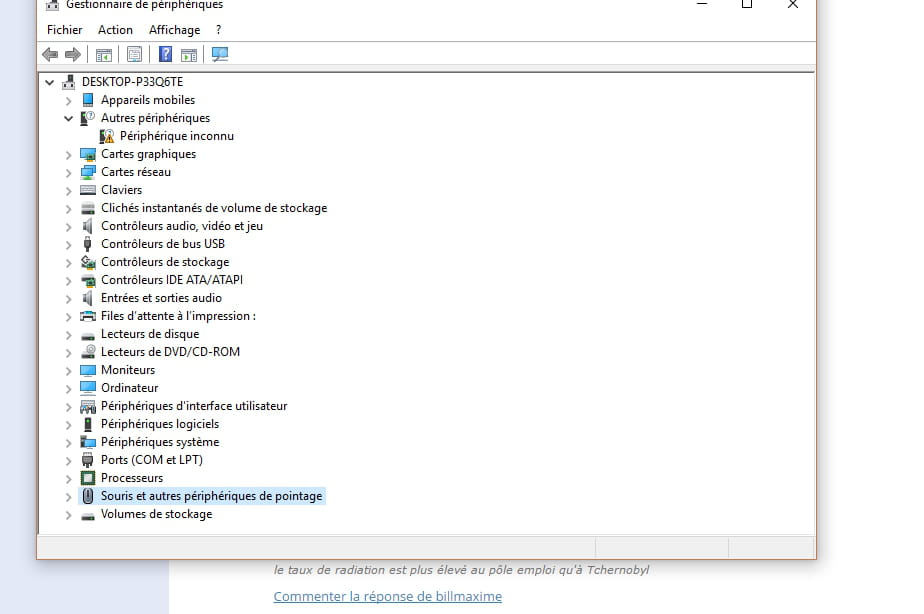Follow the Commenter la réponse de billmaxime link
Image resolution: width=924 pixels, height=614 pixels.
[x=388, y=596]
